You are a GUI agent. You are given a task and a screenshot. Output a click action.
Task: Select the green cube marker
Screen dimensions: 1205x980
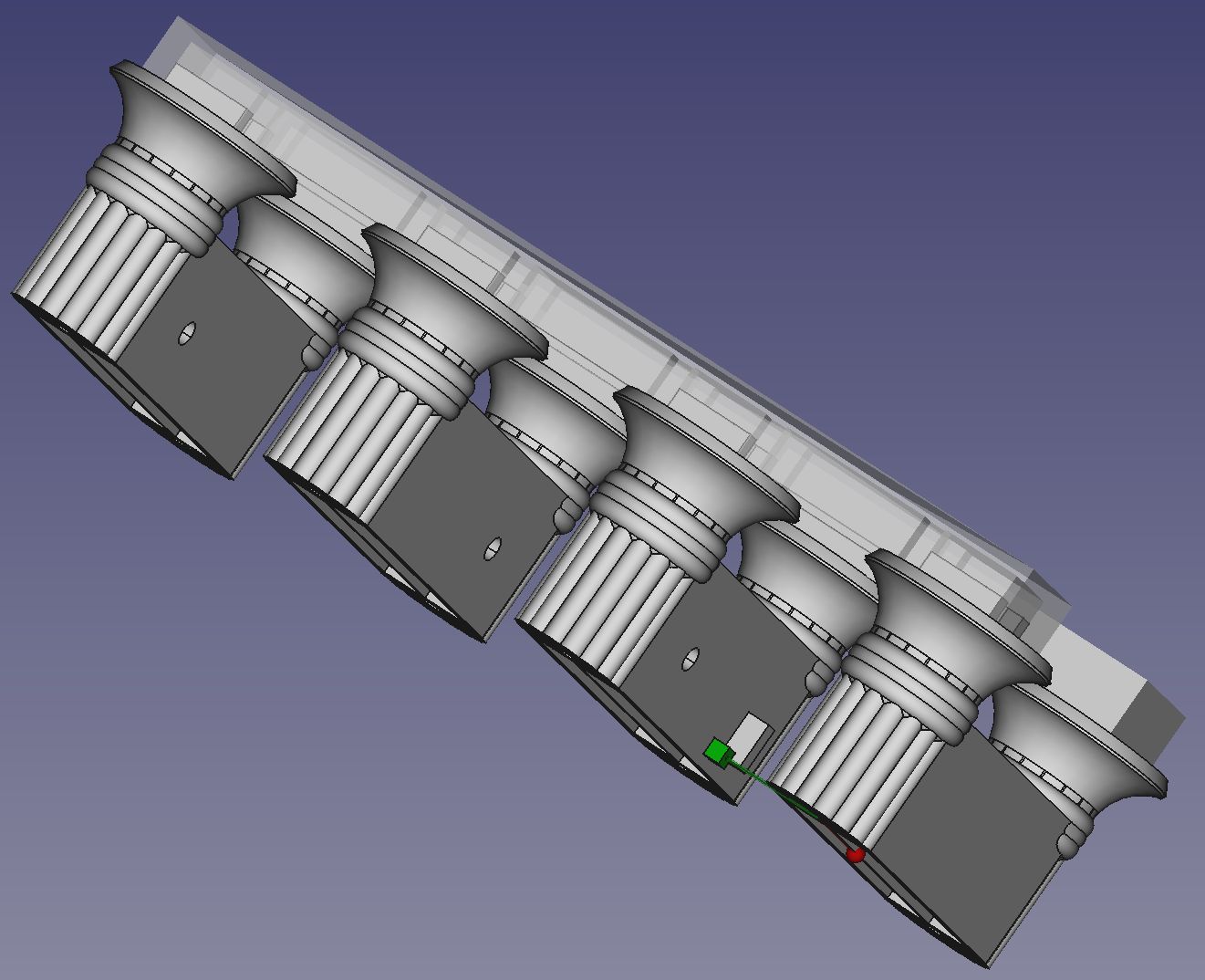pyautogui.click(x=720, y=753)
